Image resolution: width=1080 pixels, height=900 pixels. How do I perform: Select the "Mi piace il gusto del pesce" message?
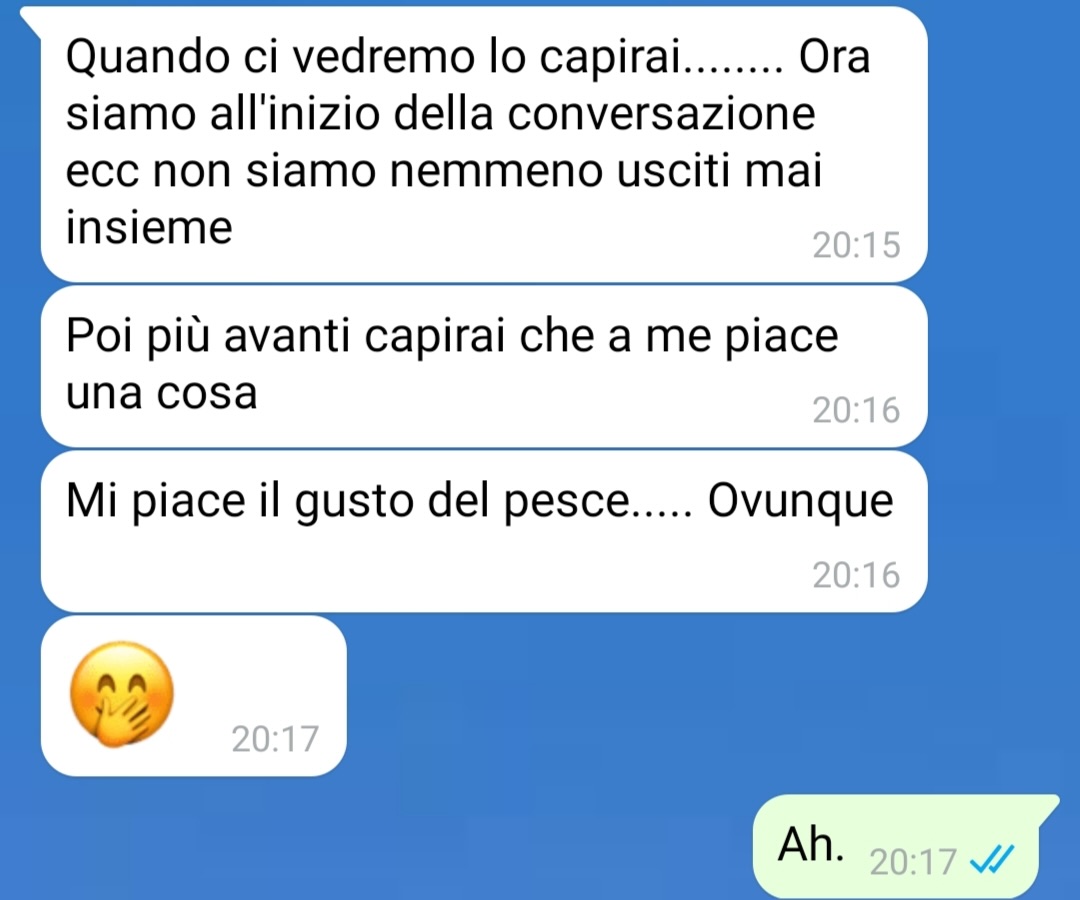(x=484, y=532)
